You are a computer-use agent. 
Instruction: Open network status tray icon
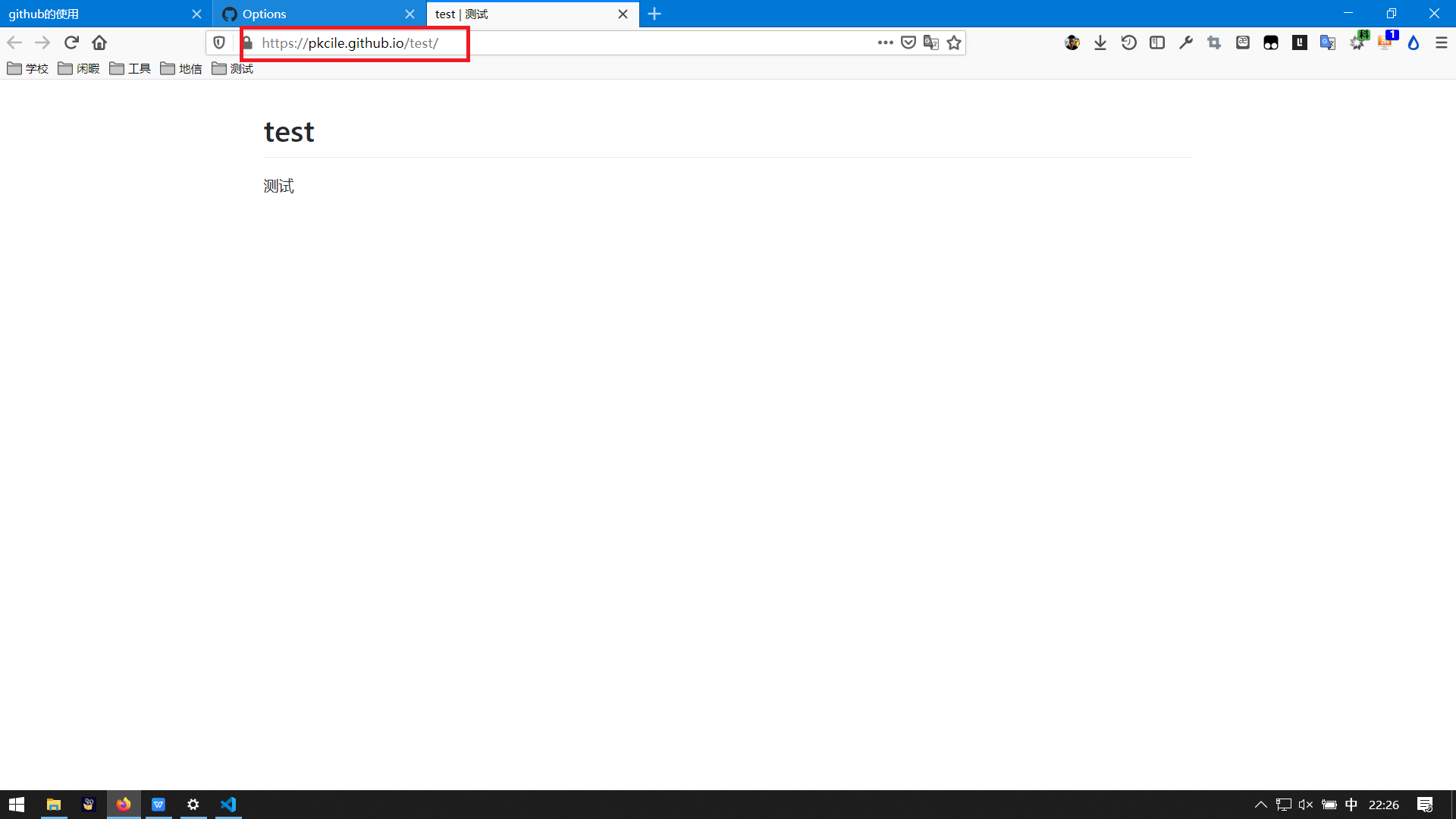point(1283,805)
